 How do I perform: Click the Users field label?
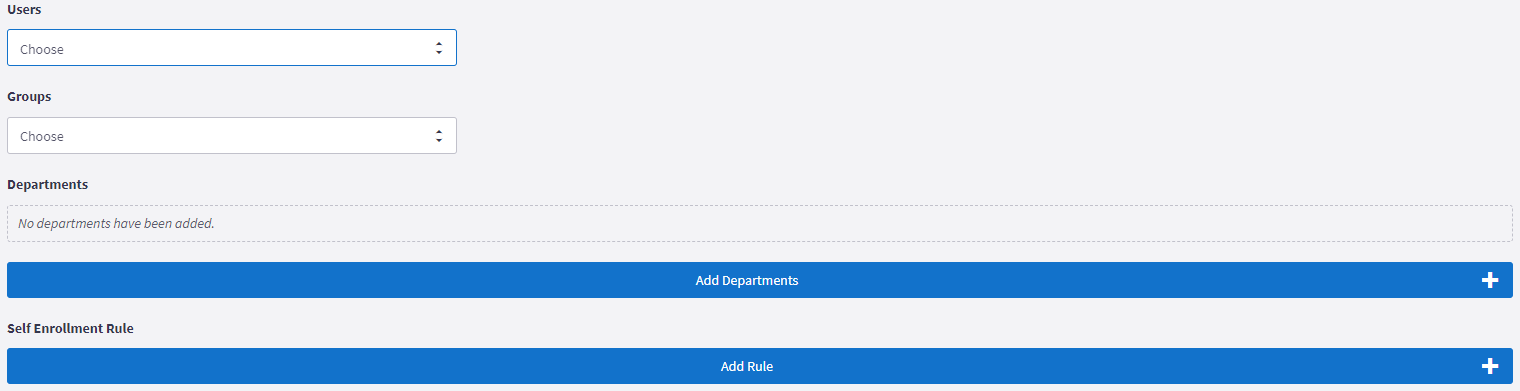tap(24, 9)
